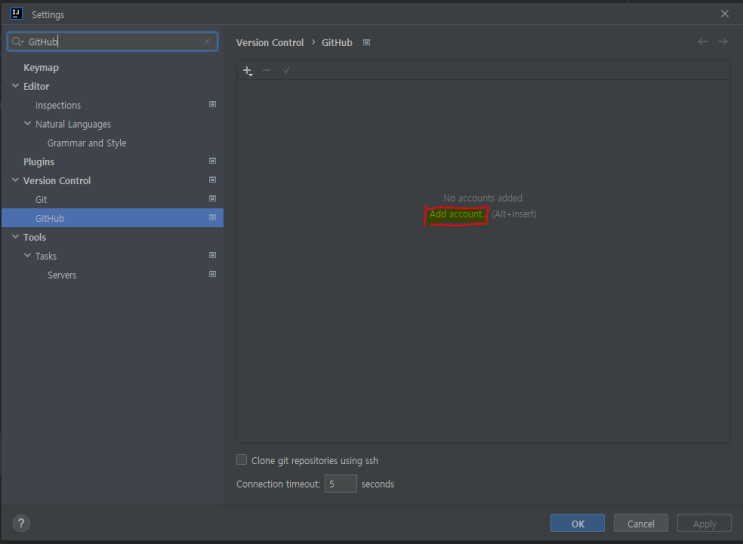This screenshot has height=544, width=743.
Task: Click the Cancel button
Action: tap(641, 523)
